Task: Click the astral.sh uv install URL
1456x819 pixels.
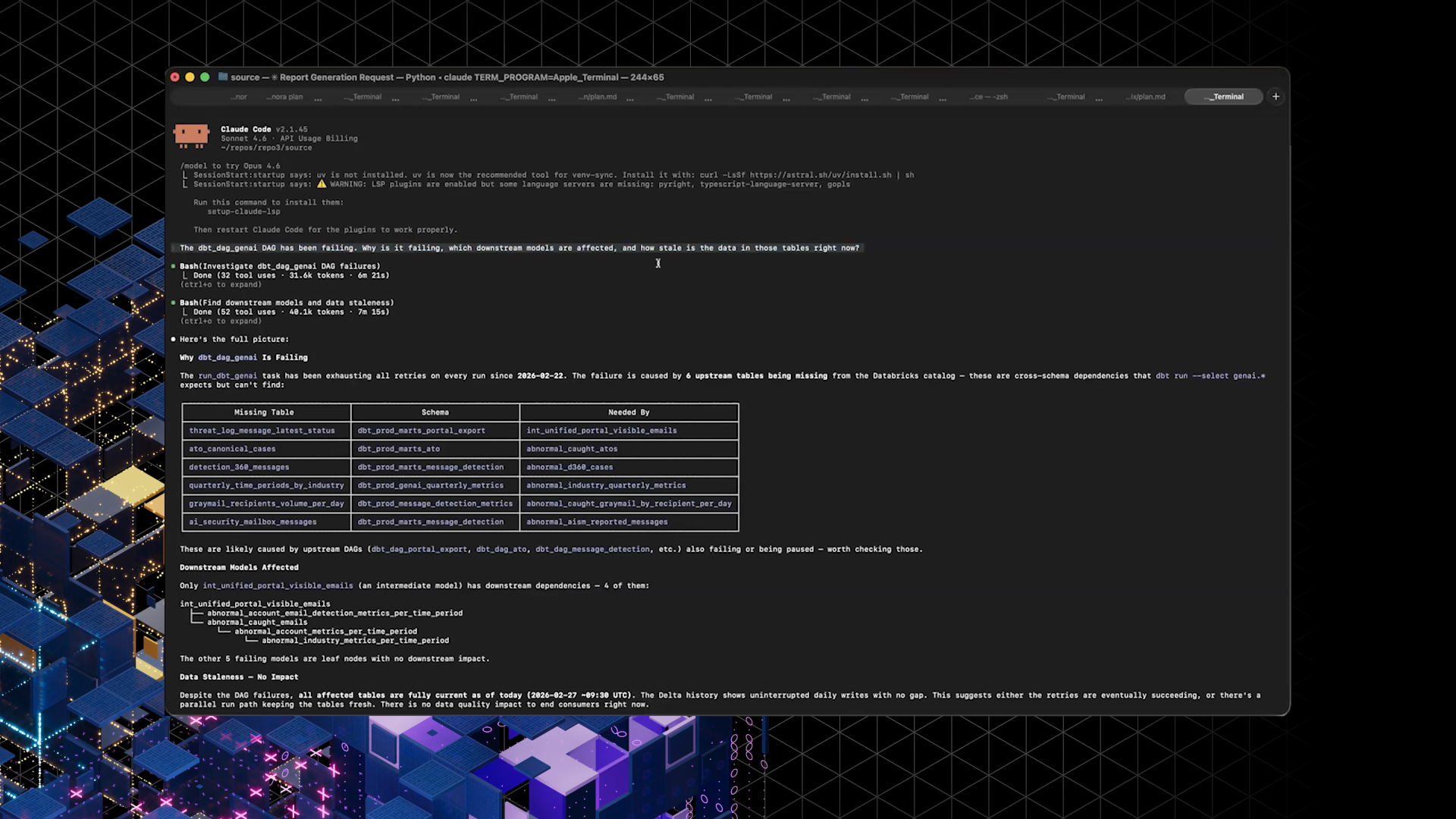Action: tap(821, 175)
